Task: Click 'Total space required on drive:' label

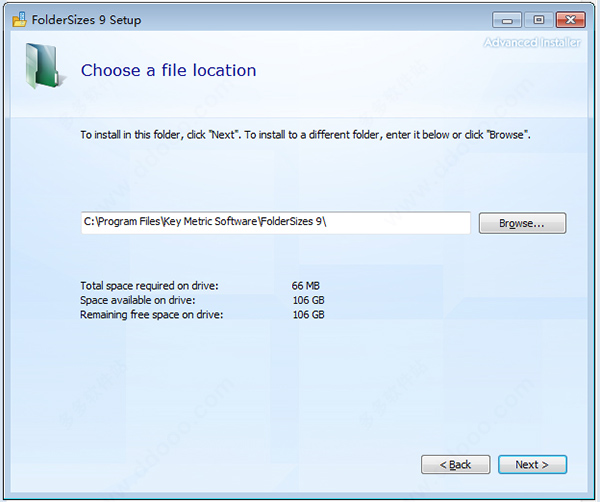Action: tap(149, 286)
